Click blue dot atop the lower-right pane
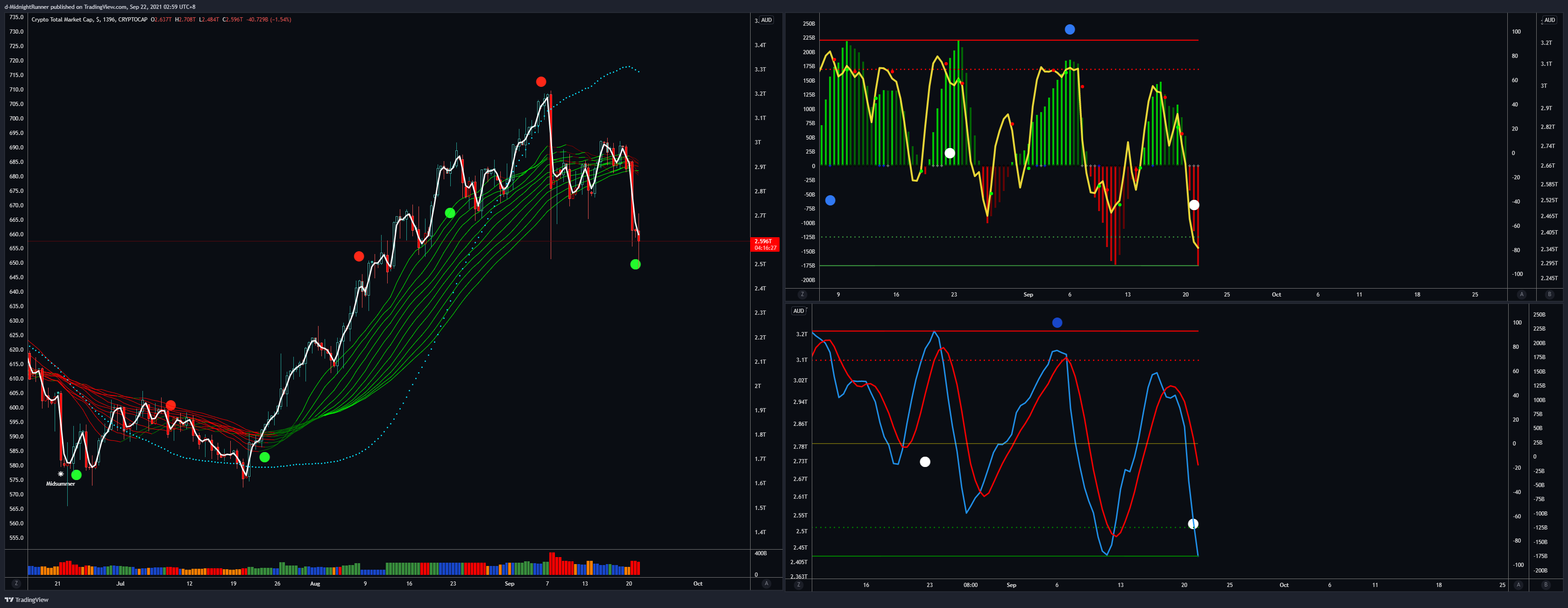1568x608 pixels. coord(1057,323)
